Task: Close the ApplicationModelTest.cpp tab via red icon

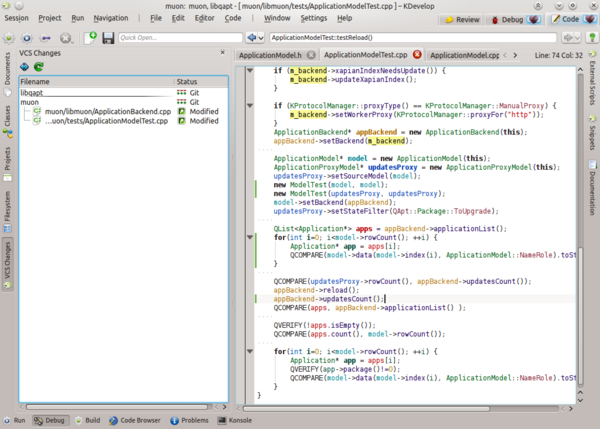Action: tap(417, 55)
